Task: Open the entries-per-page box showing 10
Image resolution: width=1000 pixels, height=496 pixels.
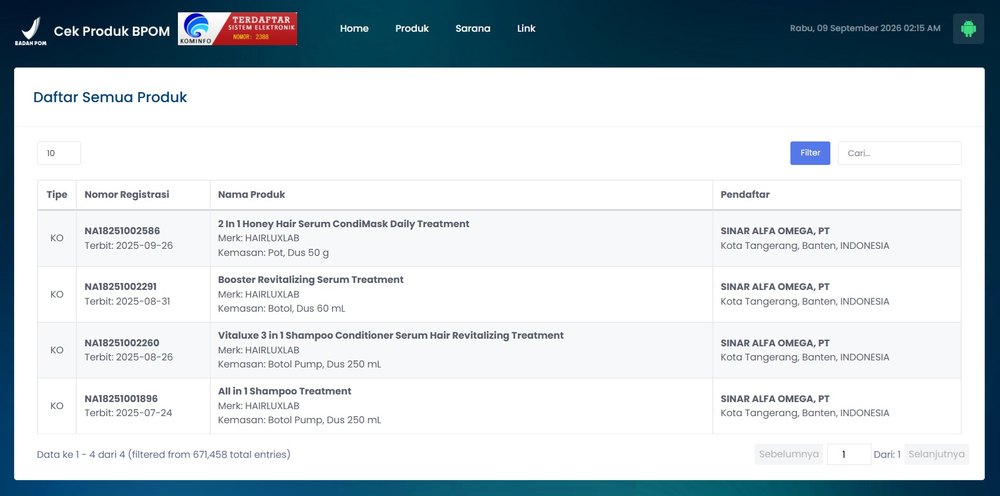Action: click(x=59, y=153)
